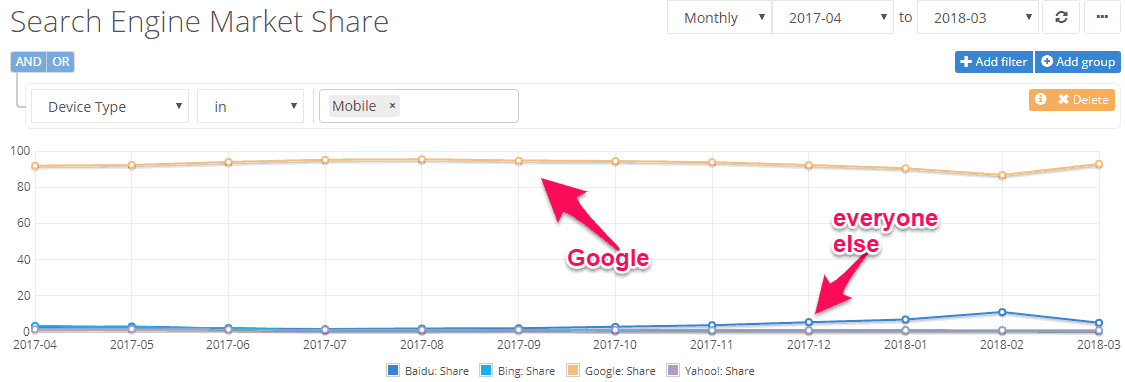Open the Monthly interval dropdown
Image resolution: width=1125 pixels, height=382 pixels.
click(720, 18)
